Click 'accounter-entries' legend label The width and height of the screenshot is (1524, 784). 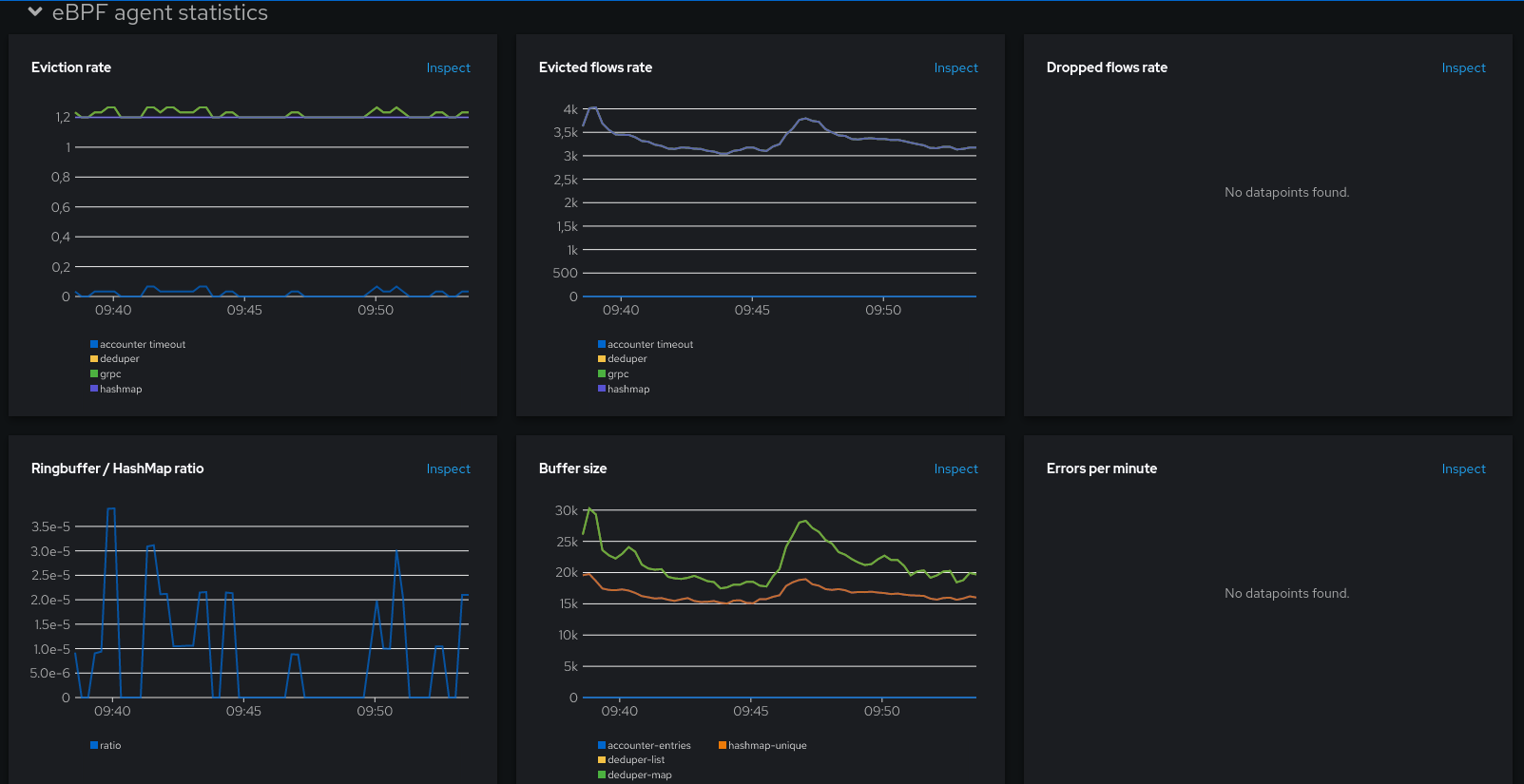pyautogui.click(x=649, y=746)
